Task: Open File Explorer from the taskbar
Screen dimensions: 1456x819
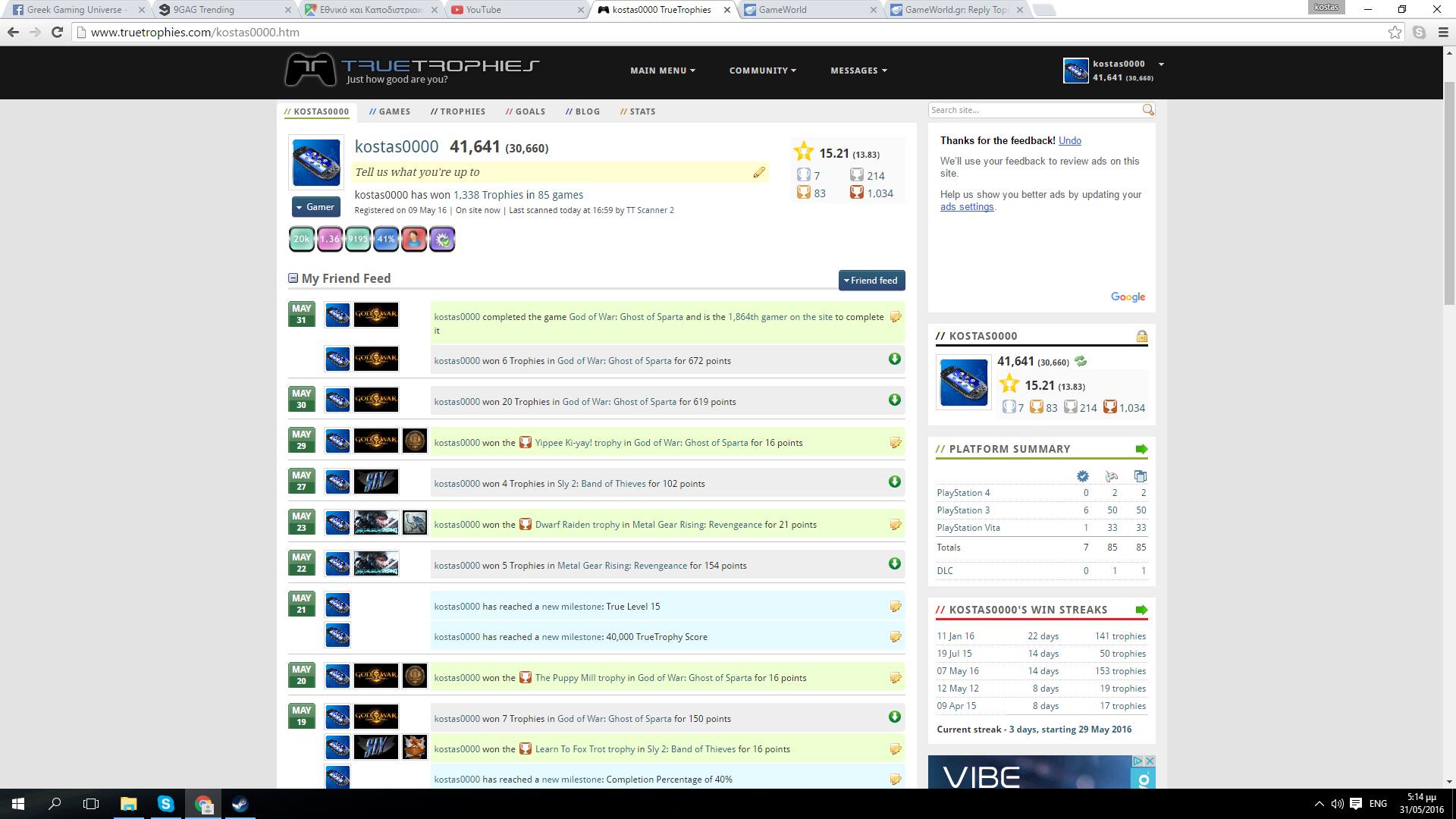Action: pyautogui.click(x=128, y=804)
